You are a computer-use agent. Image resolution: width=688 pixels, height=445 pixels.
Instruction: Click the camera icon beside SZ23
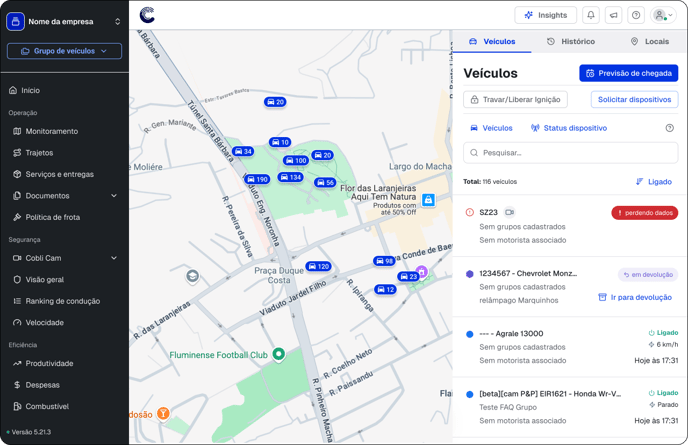[509, 212]
